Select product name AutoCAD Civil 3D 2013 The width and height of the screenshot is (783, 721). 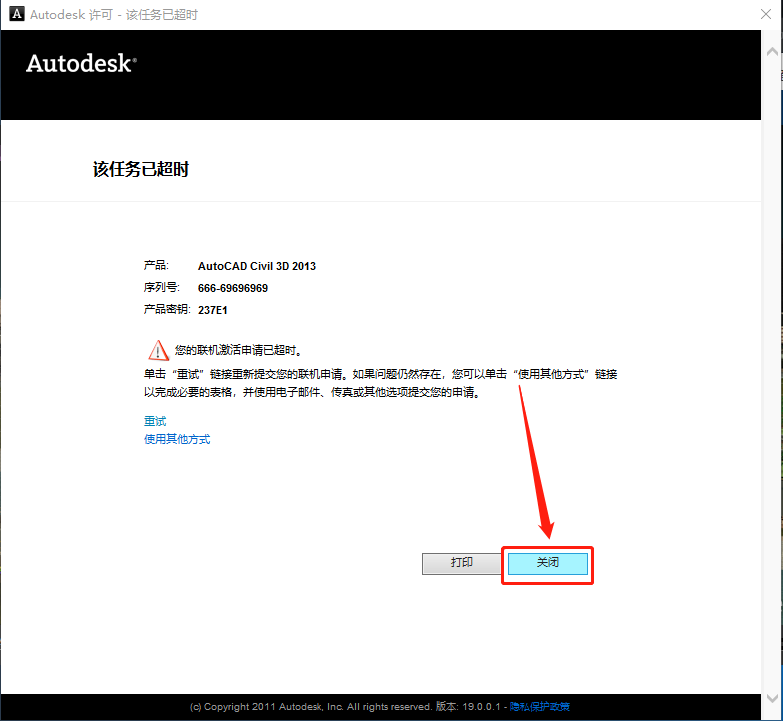pos(257,266)
